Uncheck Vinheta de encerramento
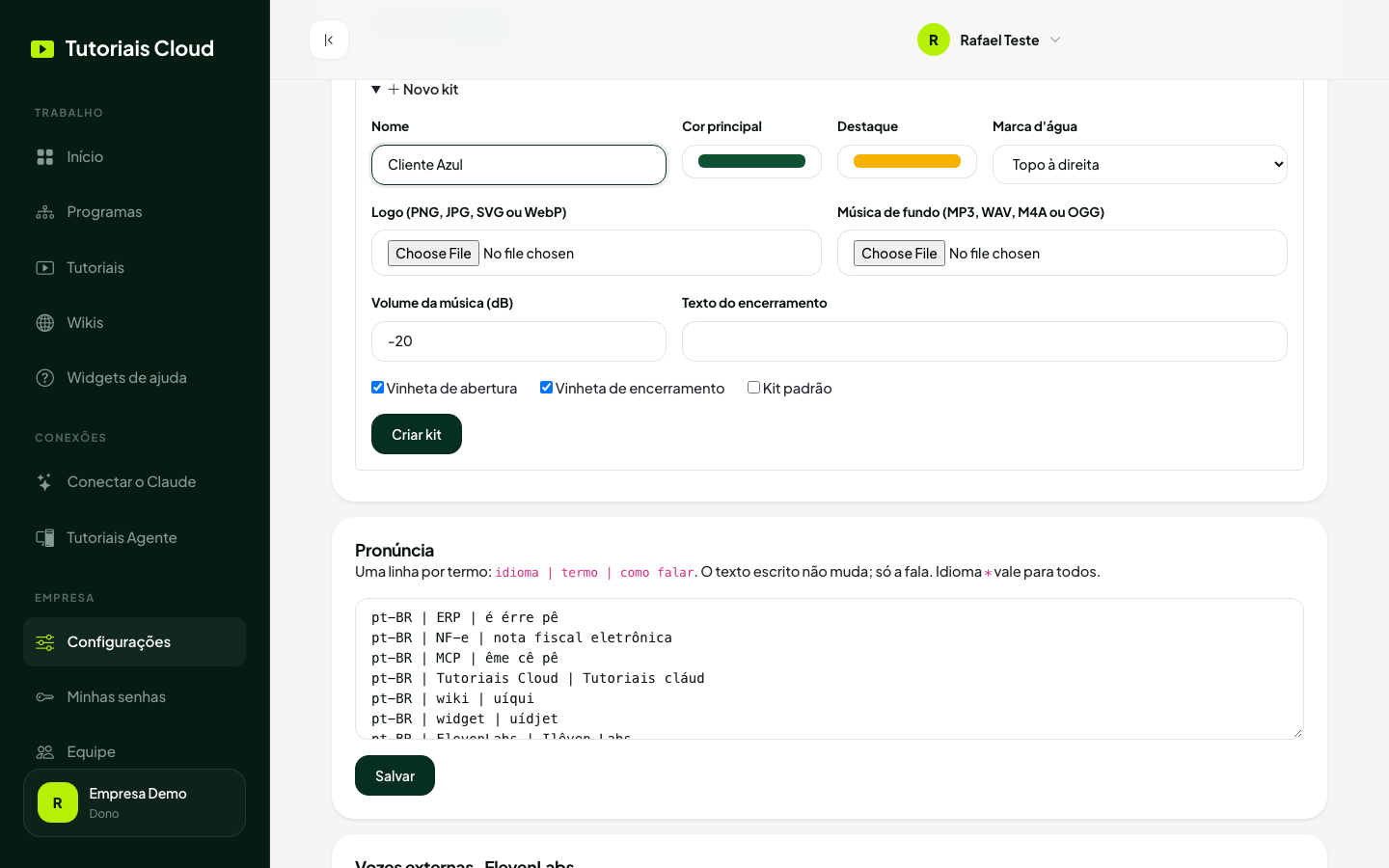This screenshot has height=868, width=1389. pos(546,388)
